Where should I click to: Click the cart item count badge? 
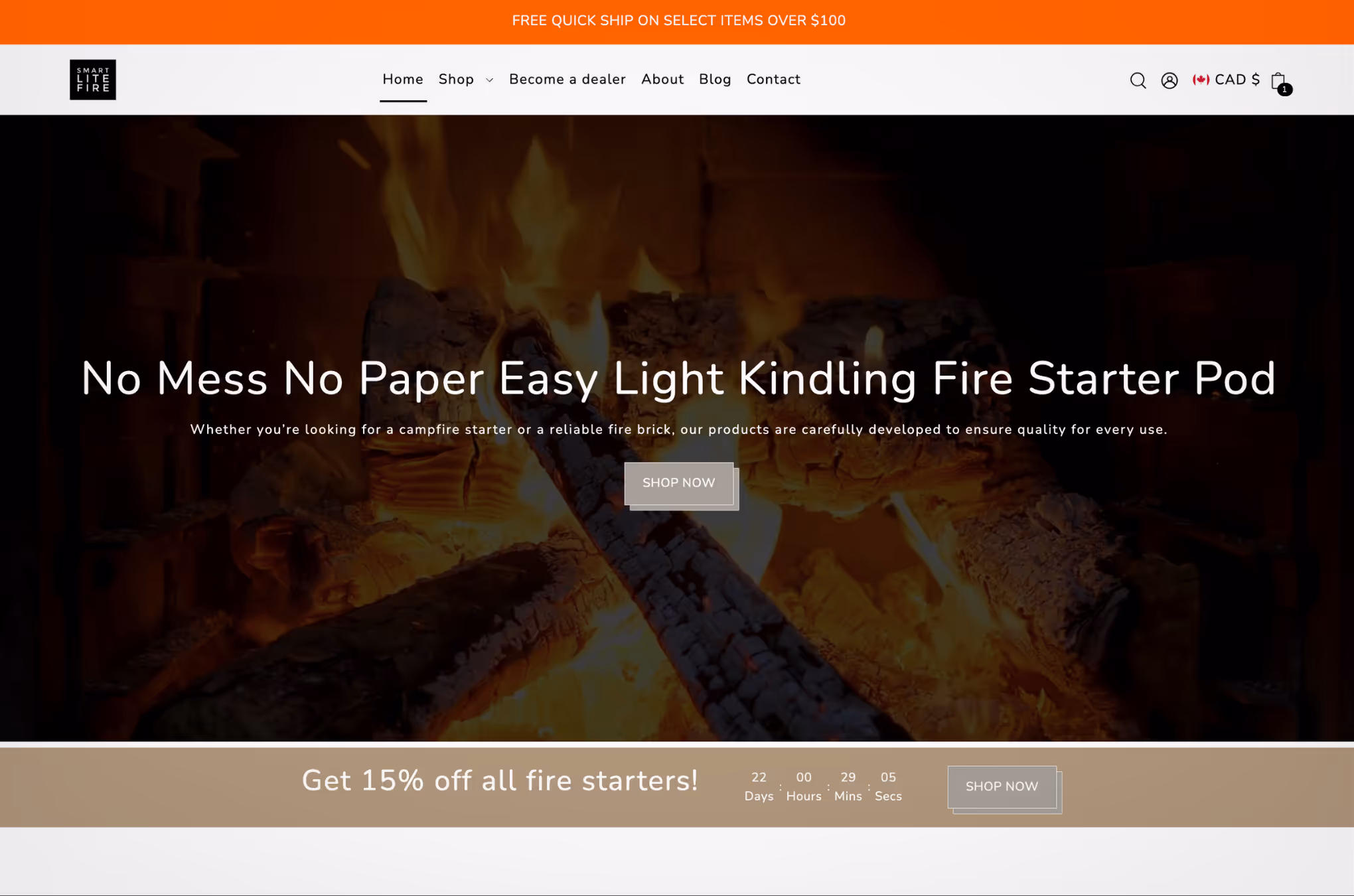point(1285,89)
